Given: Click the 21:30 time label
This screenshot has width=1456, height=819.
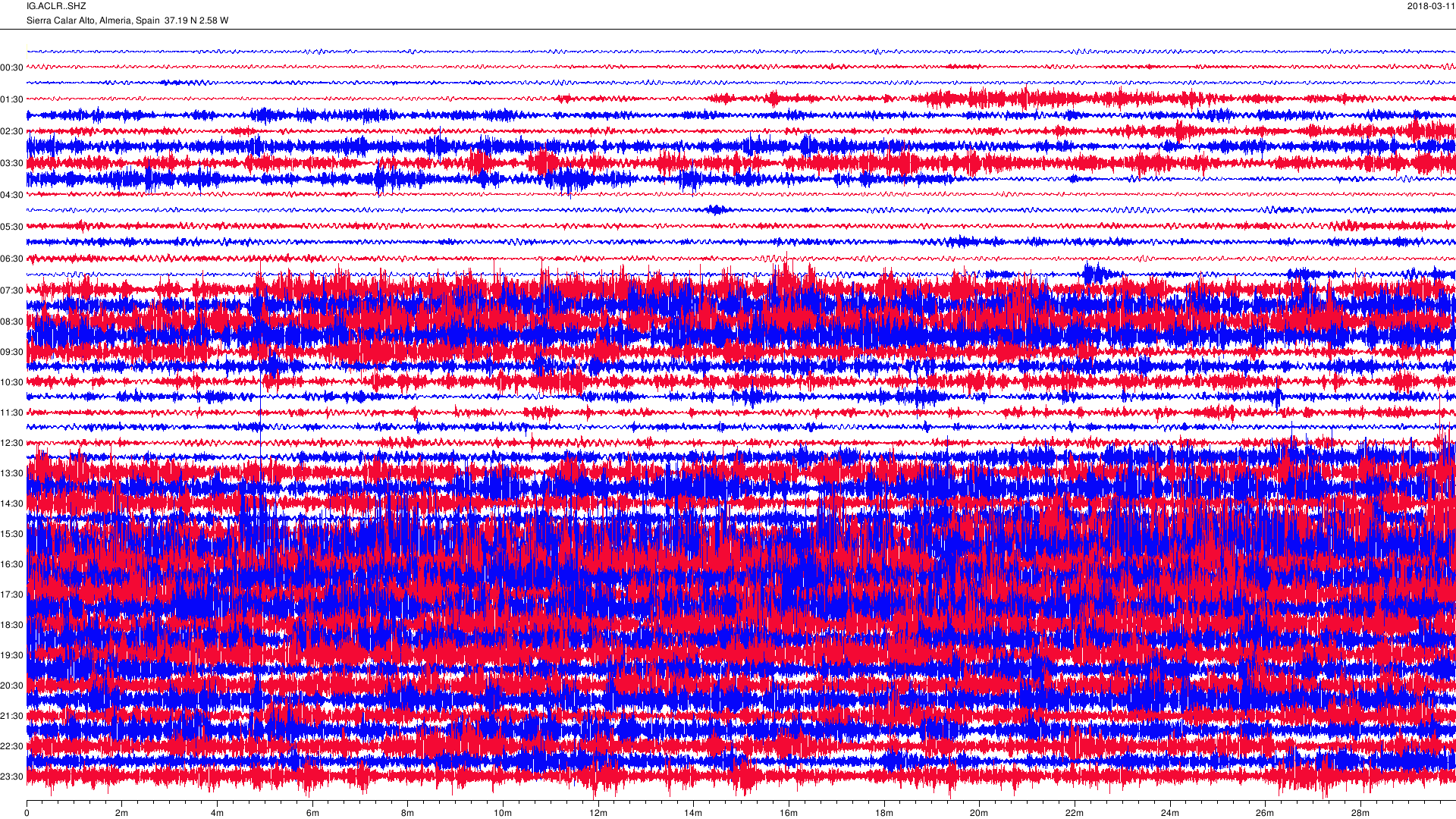Looking at the screenshot, I should (11, 716).
